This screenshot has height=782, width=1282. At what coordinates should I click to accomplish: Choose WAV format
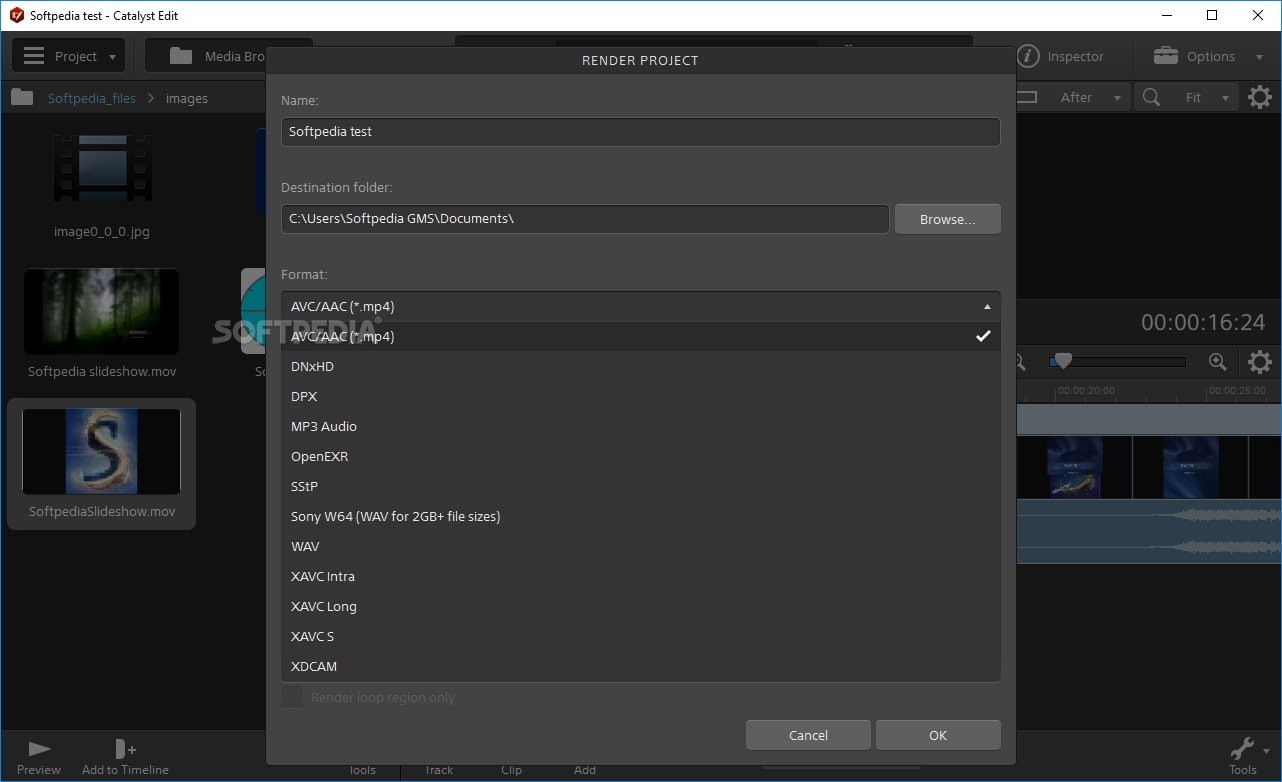tap(641, 546)
